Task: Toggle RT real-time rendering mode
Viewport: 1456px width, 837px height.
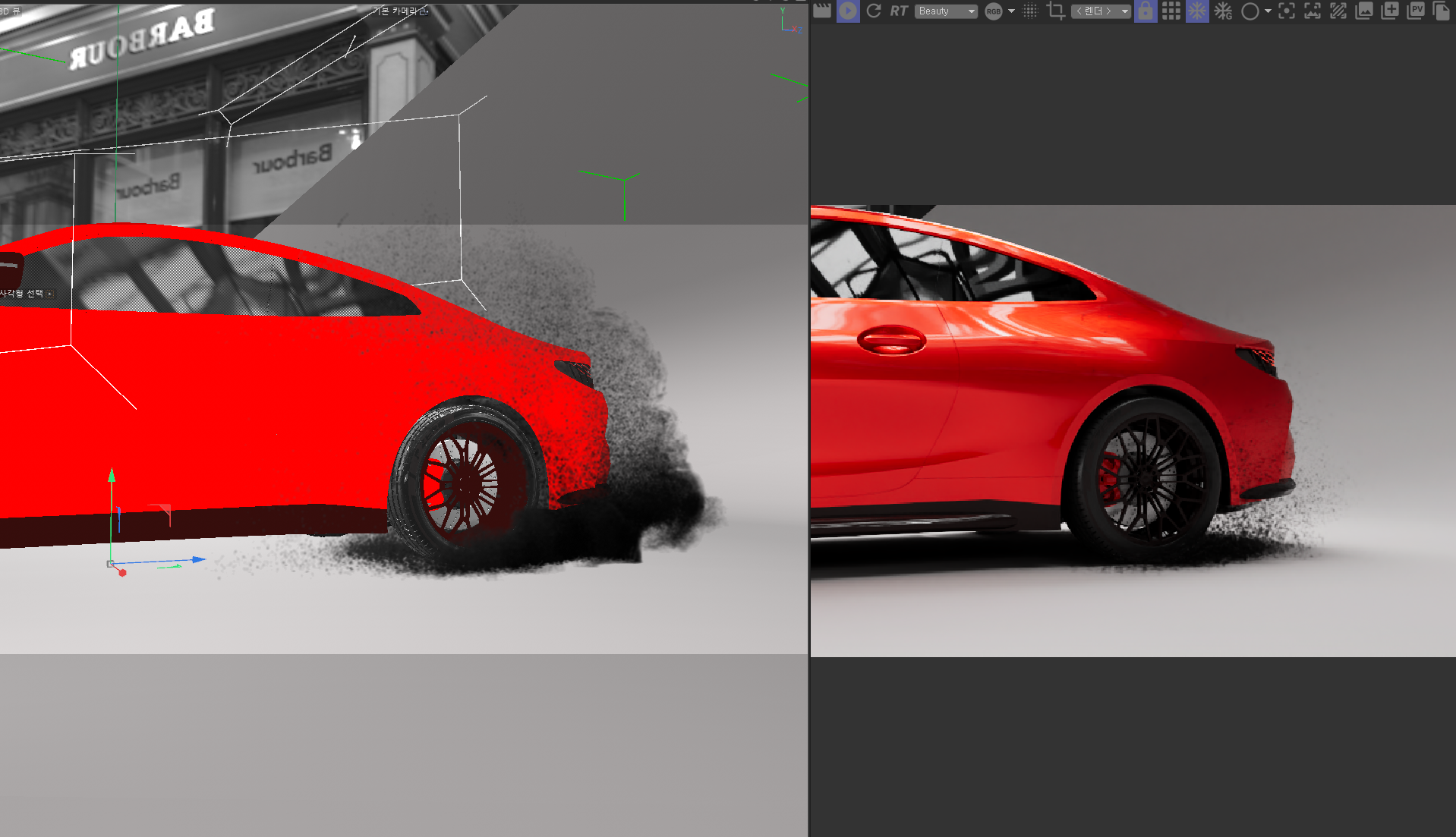Action: click(899, 11)
